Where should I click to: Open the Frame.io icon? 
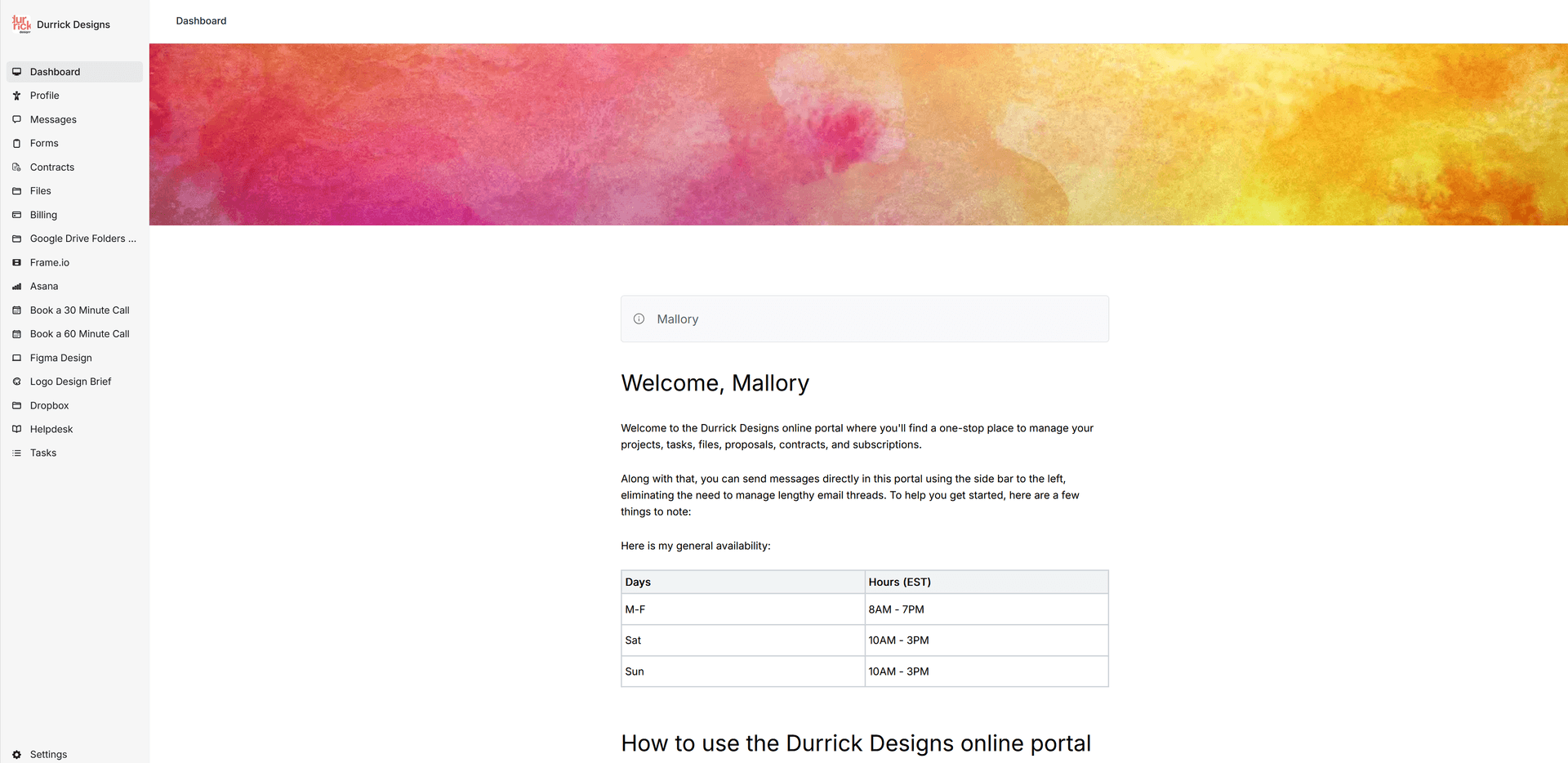pyautogui.click(x=17, y=262)
